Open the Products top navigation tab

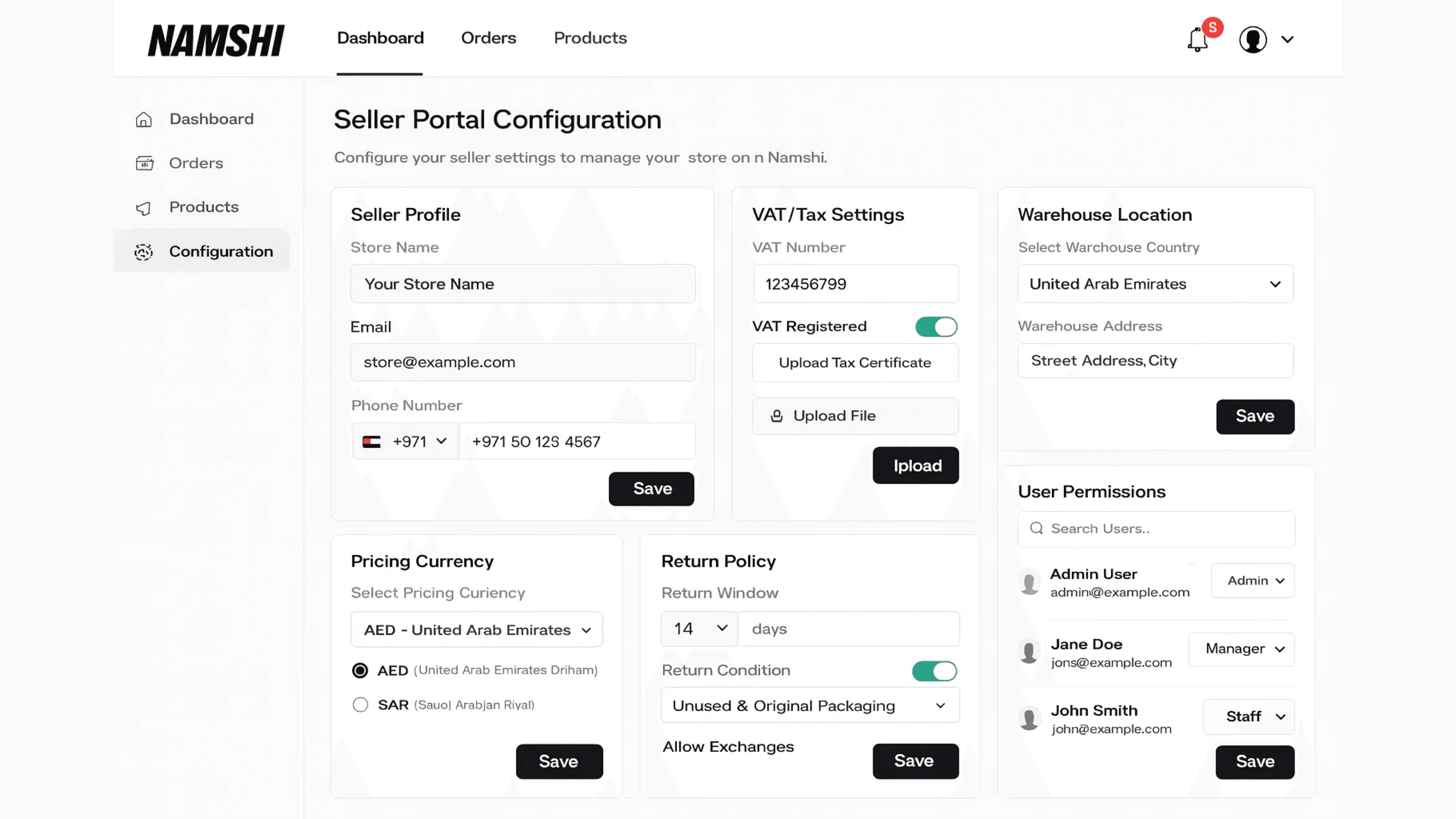[590, 38]
